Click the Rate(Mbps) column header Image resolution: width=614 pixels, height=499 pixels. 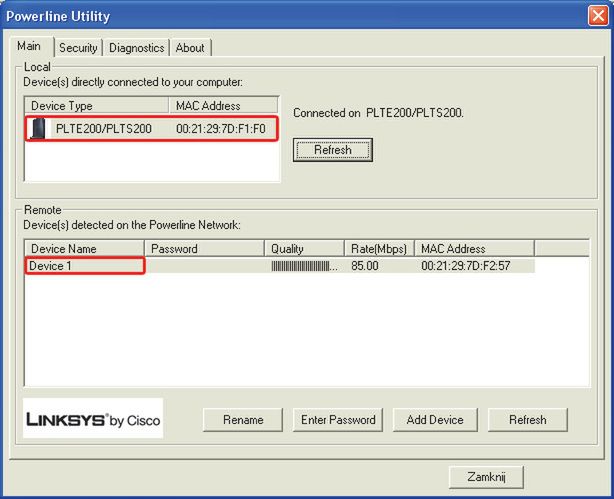379,249
